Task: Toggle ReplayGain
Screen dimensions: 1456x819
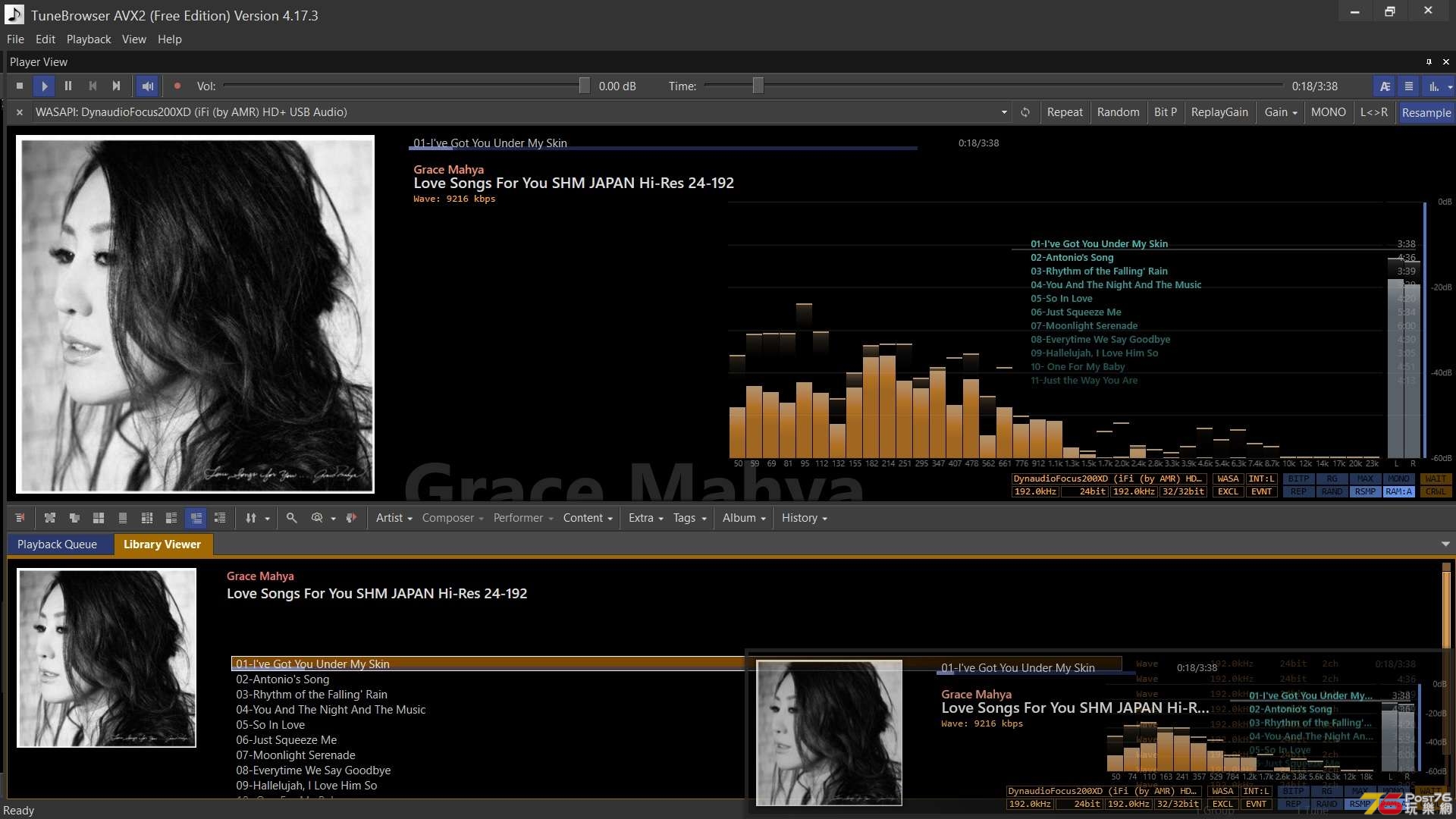Action: (1219, 112)
